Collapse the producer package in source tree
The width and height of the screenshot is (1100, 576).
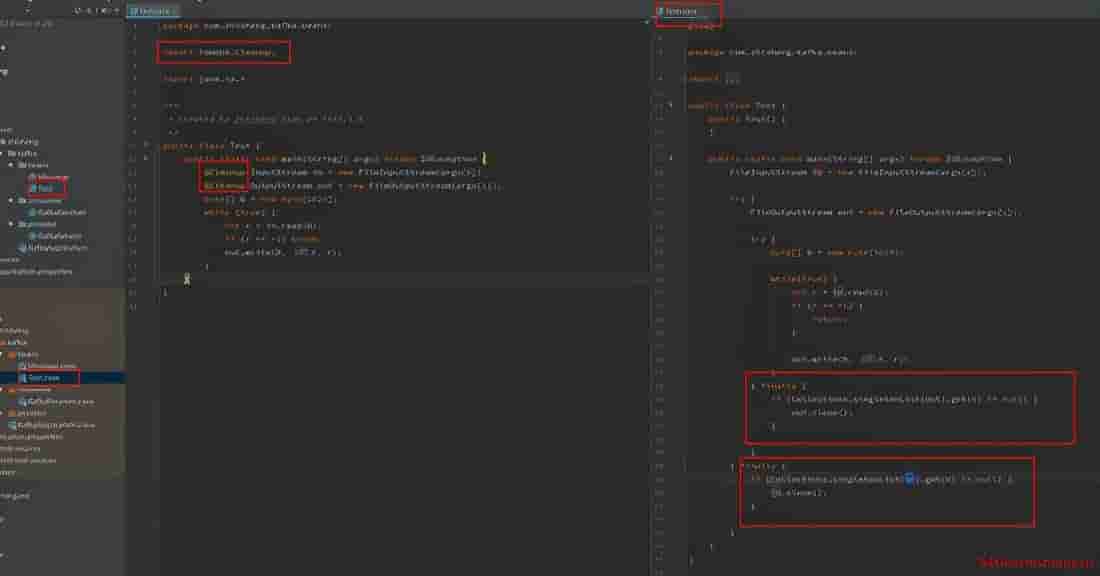click(10, 224)
